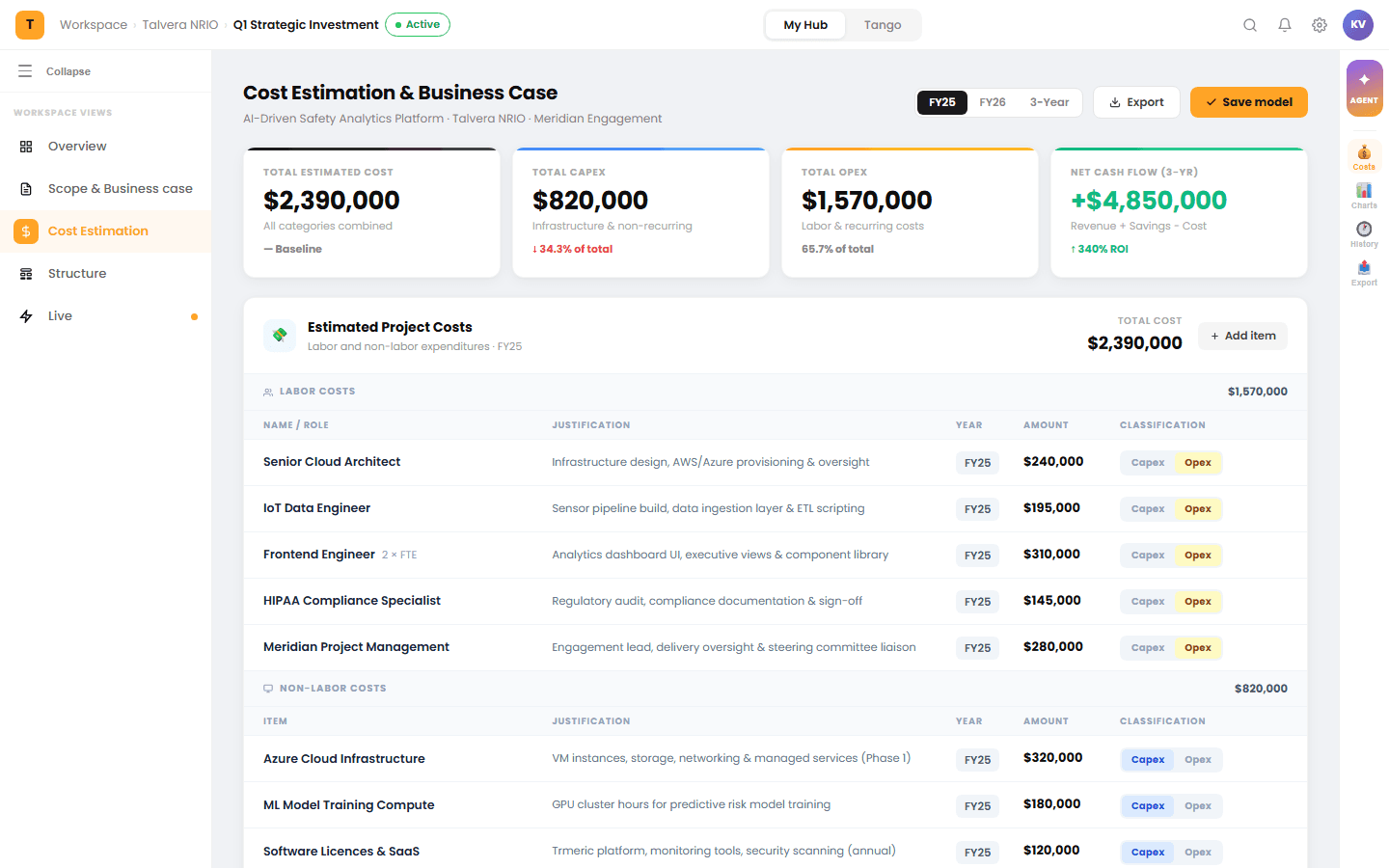Image resolution: width=1389 pixels, height=868 pixels.
Task: Select the 3-Year period tab
Action: coord(1049,102)
